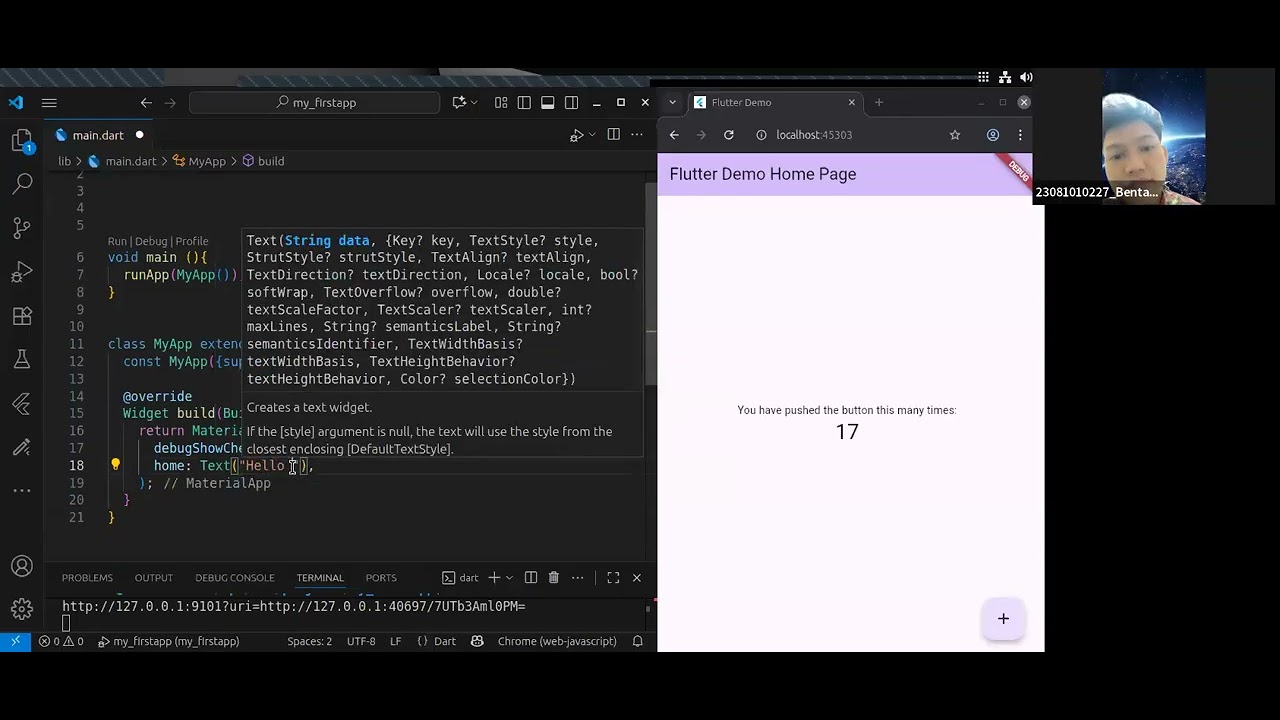Switch to the Terminal panel tab

click(x=320, y=578)
